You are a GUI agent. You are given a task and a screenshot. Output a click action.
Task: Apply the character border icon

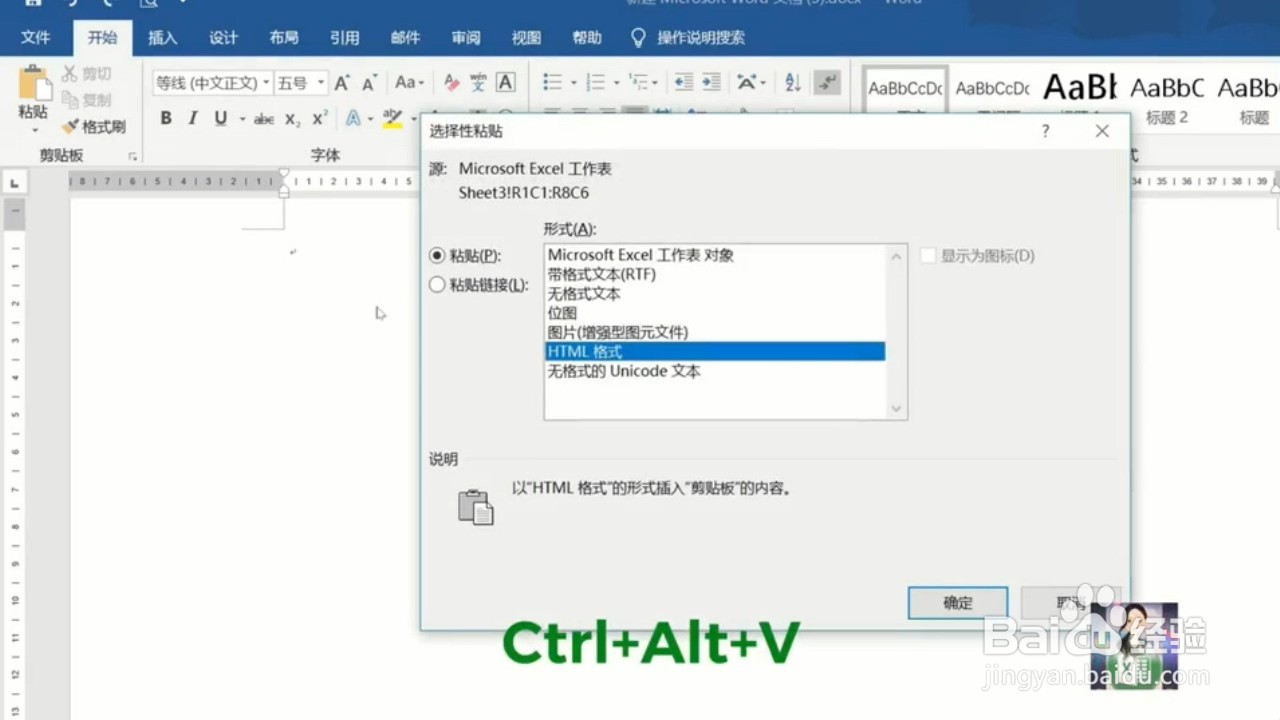(x=506, y=83)
